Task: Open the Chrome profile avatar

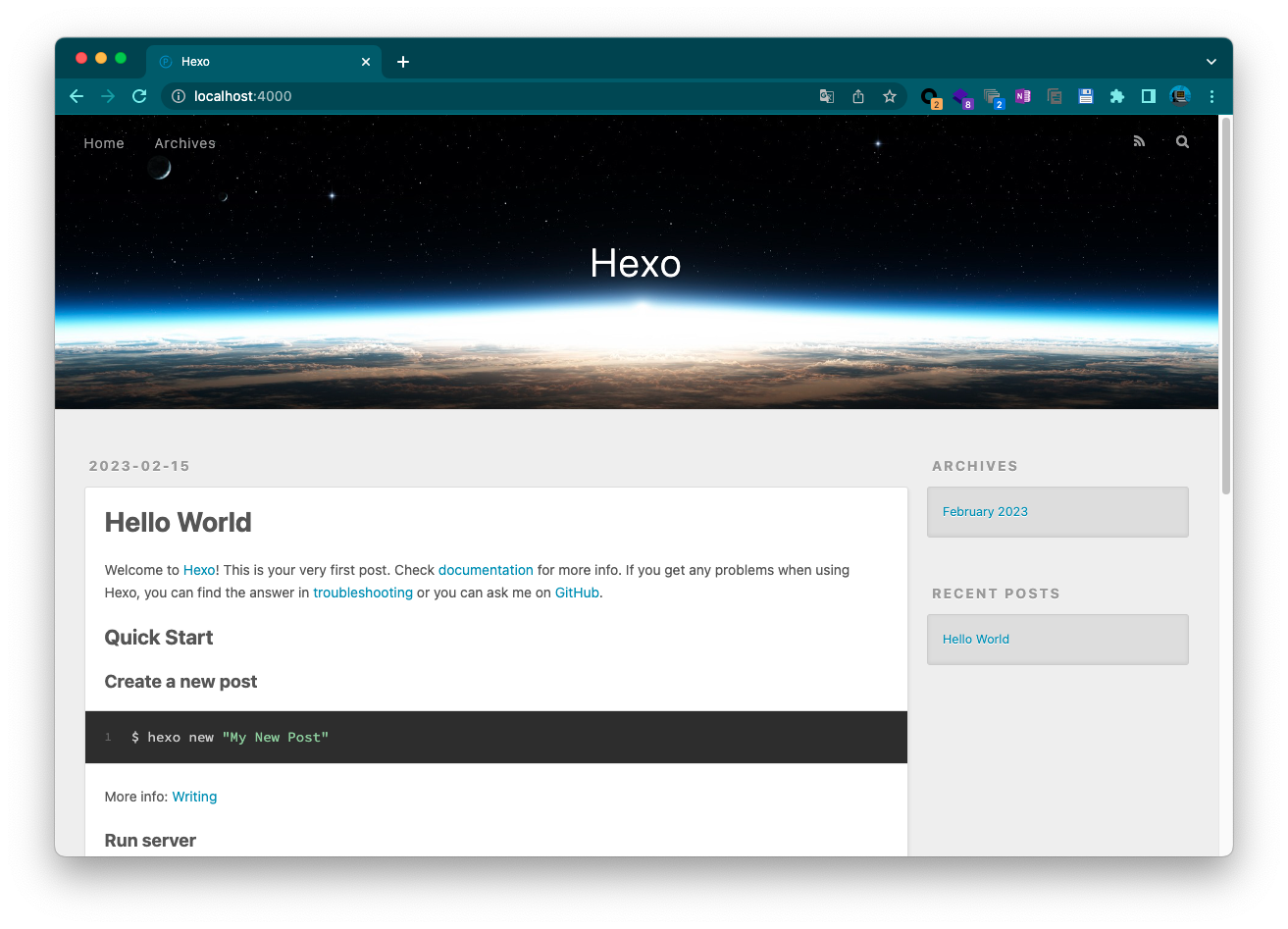Action: pyautogui.click(x=1180, y=96)
